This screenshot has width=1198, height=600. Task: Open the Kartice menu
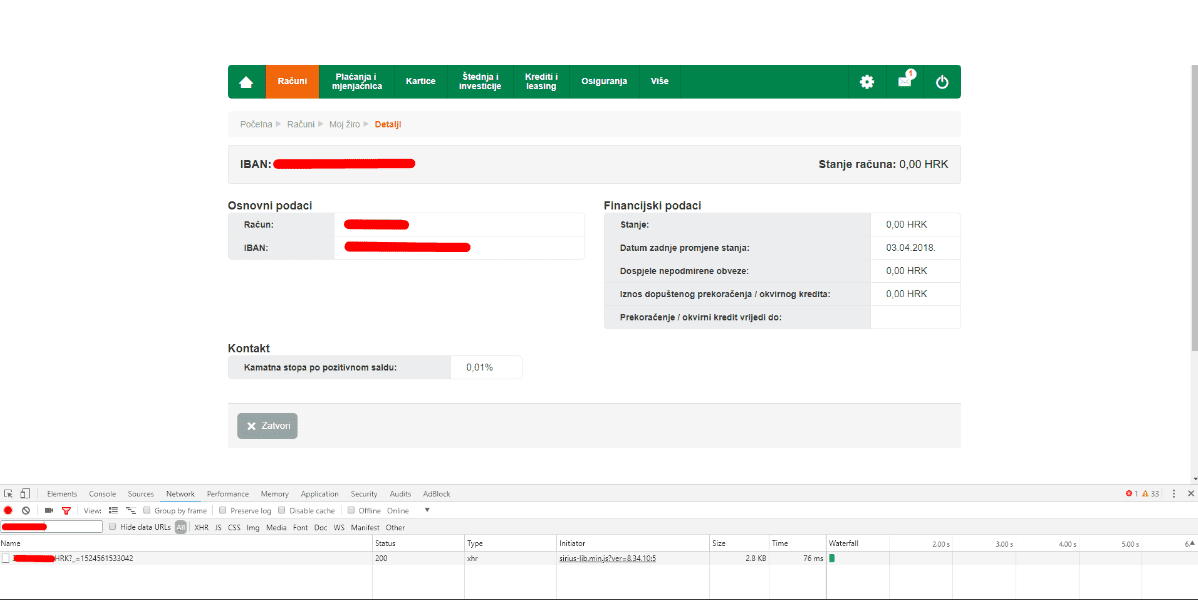(x=420, y=82)
